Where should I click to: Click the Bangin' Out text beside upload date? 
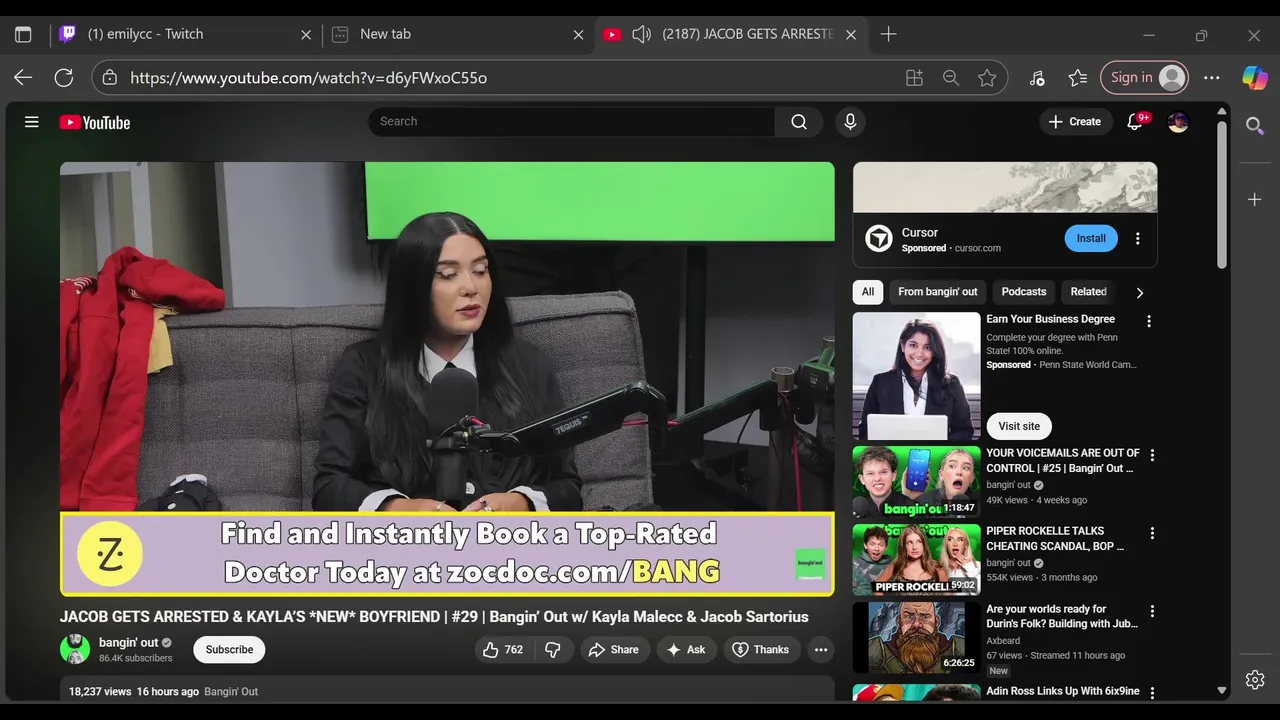[x=231, y=692]
